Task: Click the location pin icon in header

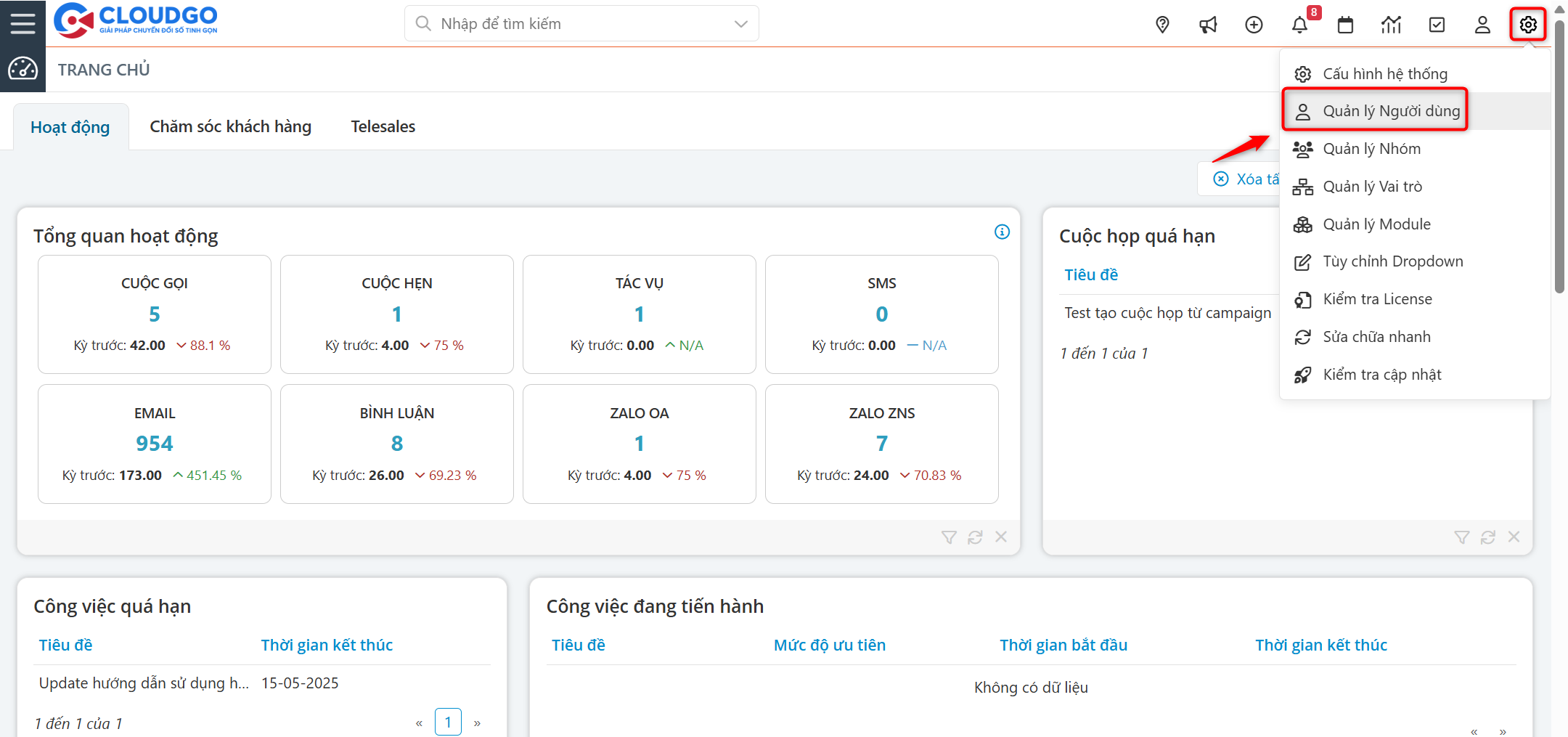Action: (x=1162, y=25)
